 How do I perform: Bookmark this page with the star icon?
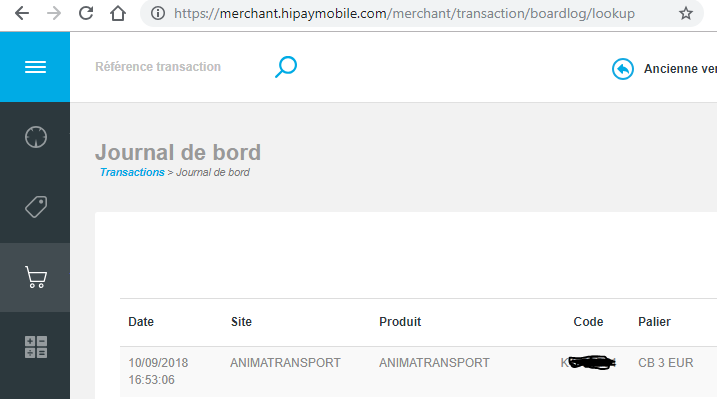point(685,13)
